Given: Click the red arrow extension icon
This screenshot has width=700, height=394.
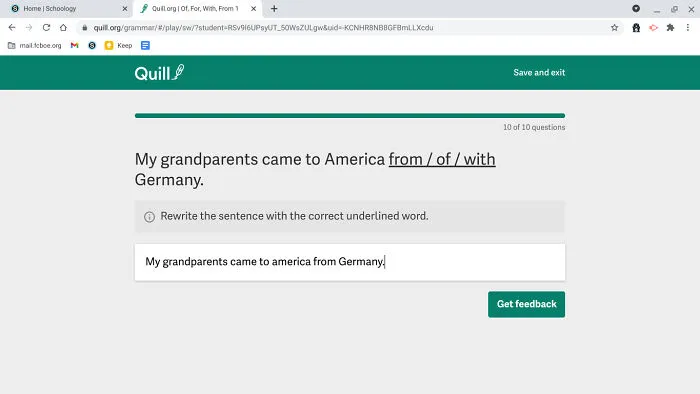Looking at the screenshot, I should click(x=654, y=28).
